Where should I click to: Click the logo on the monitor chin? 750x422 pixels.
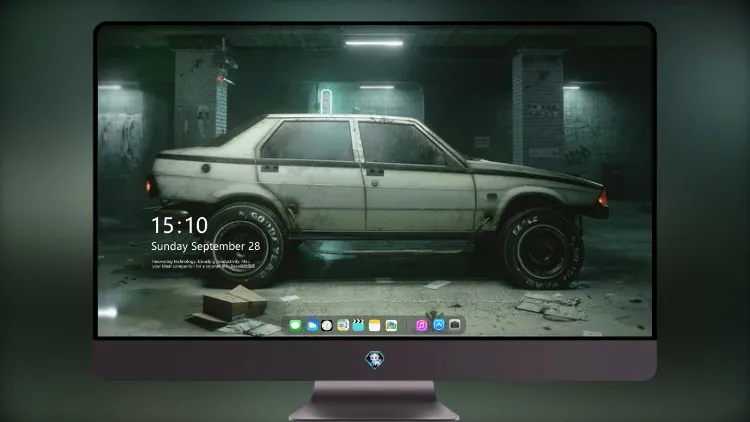pos(375,360)
